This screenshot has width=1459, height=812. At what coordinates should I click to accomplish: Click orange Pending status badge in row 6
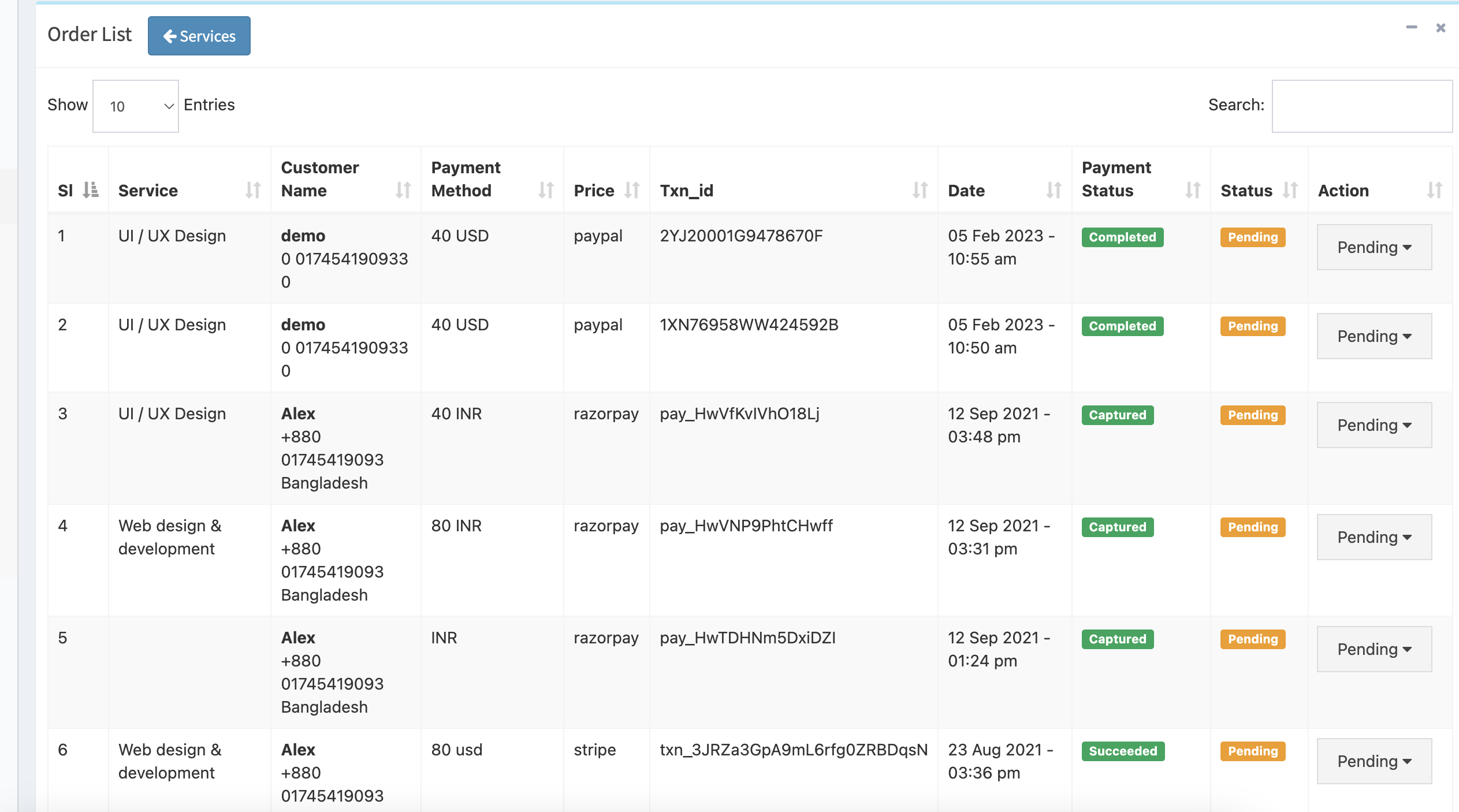click(1253, 751)
